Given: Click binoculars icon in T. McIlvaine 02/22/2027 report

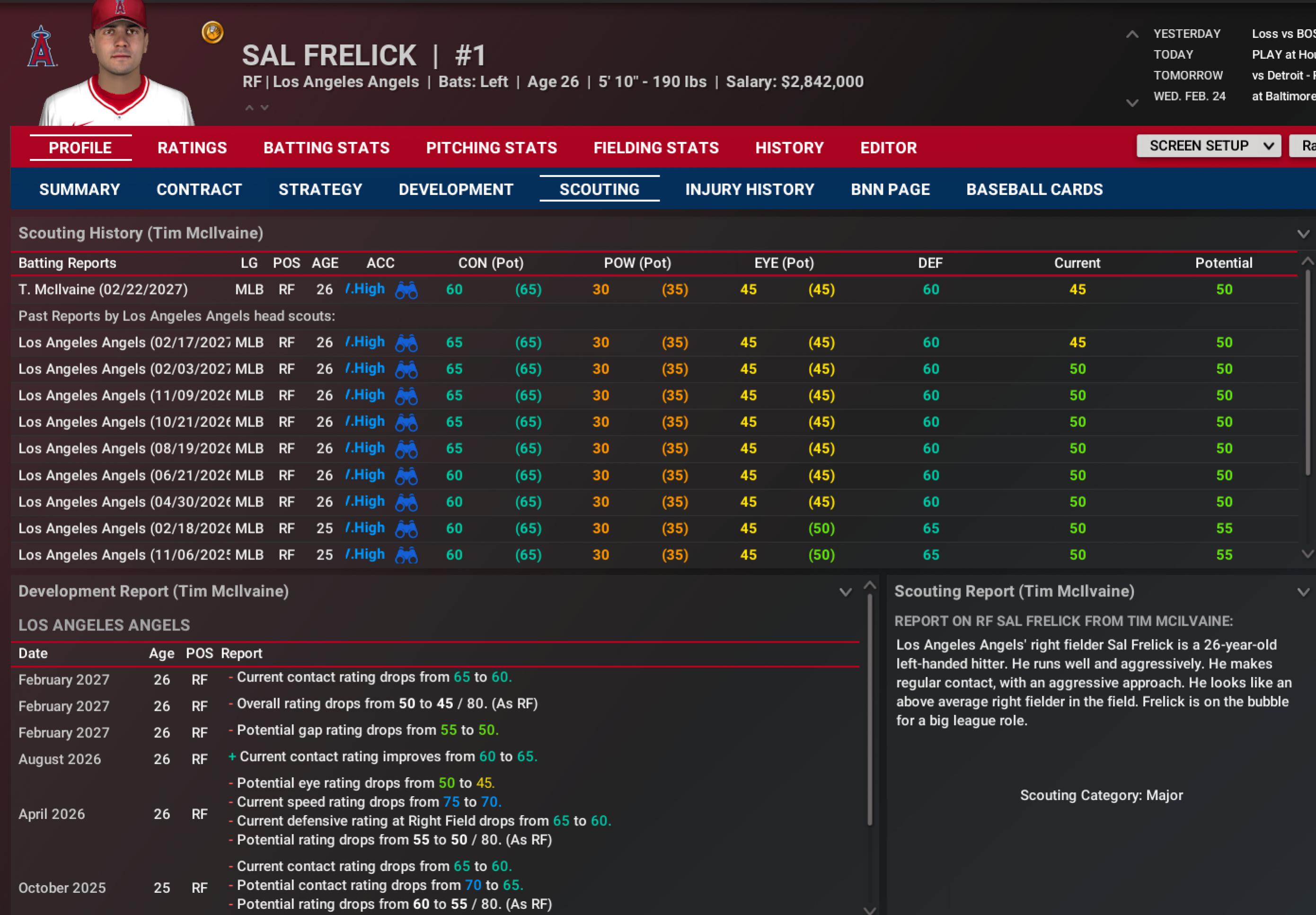Looking at the screenshot, I should [406, 290].
